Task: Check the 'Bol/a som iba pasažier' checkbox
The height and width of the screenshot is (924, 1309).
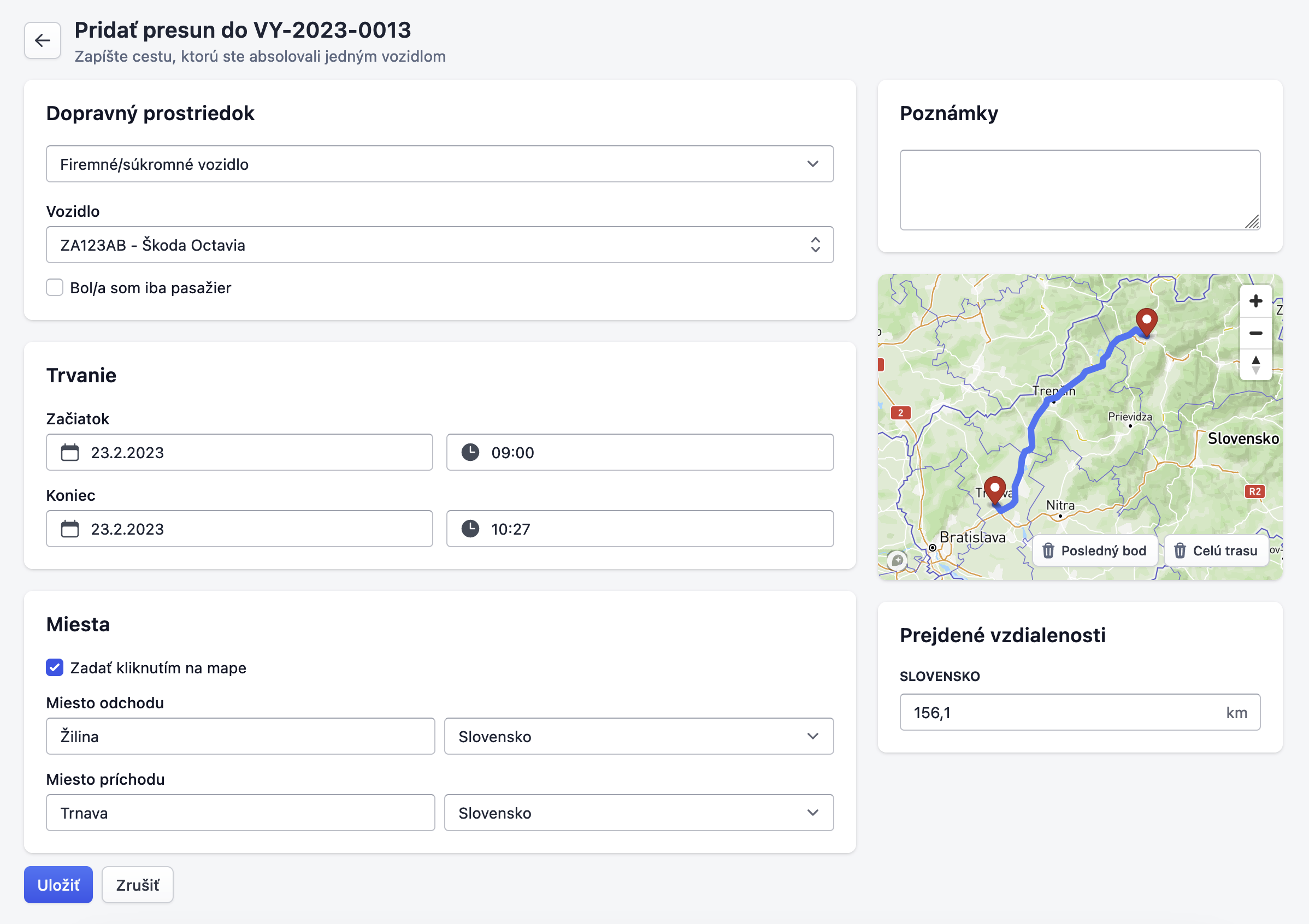Action: 55,287
